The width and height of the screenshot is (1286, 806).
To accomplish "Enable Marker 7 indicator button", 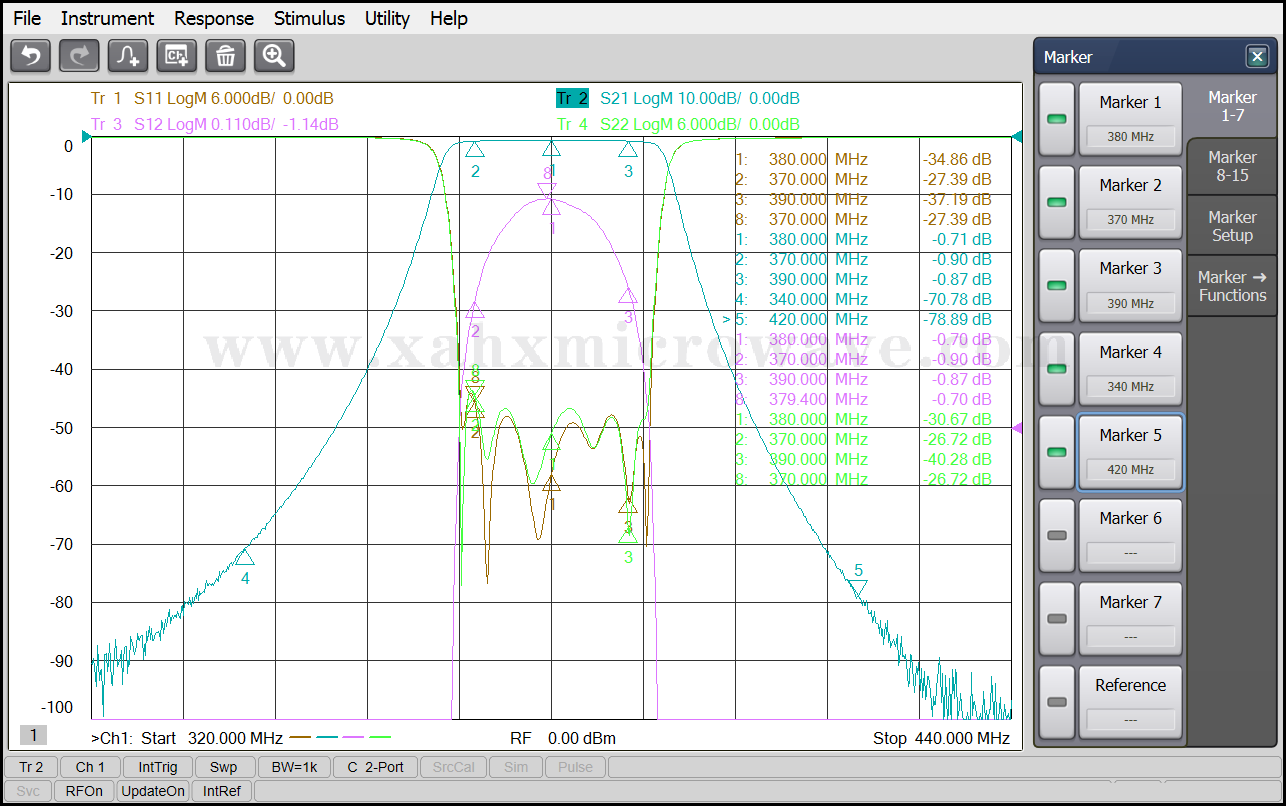I will (1057, 618).
